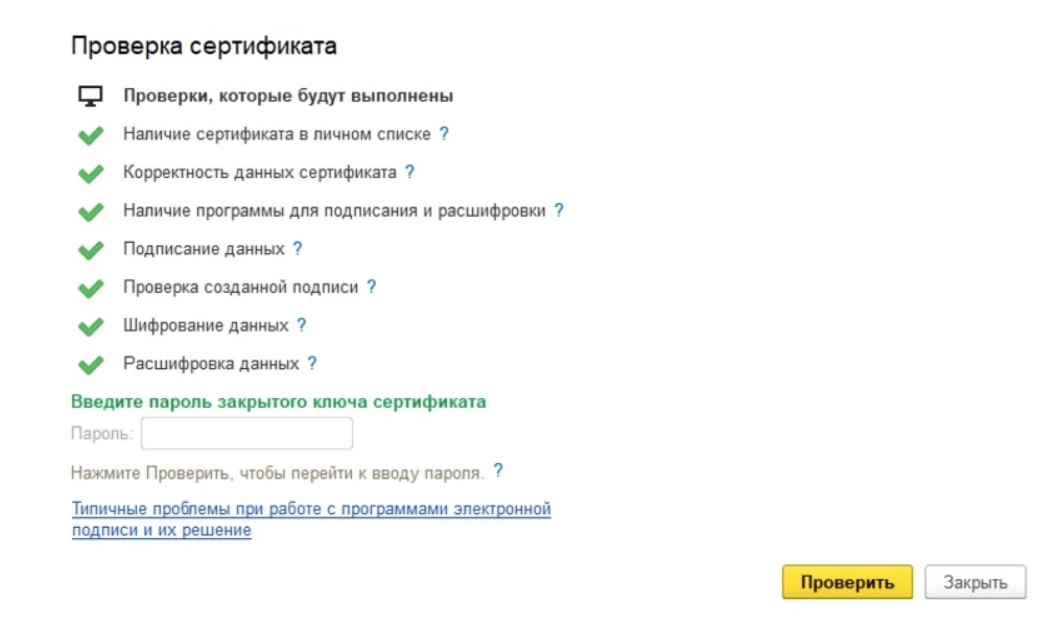This screenshot has height=627, width=1051.
Task: Click green checkmark beside Шифрование данных
Action: pos(90,326)
